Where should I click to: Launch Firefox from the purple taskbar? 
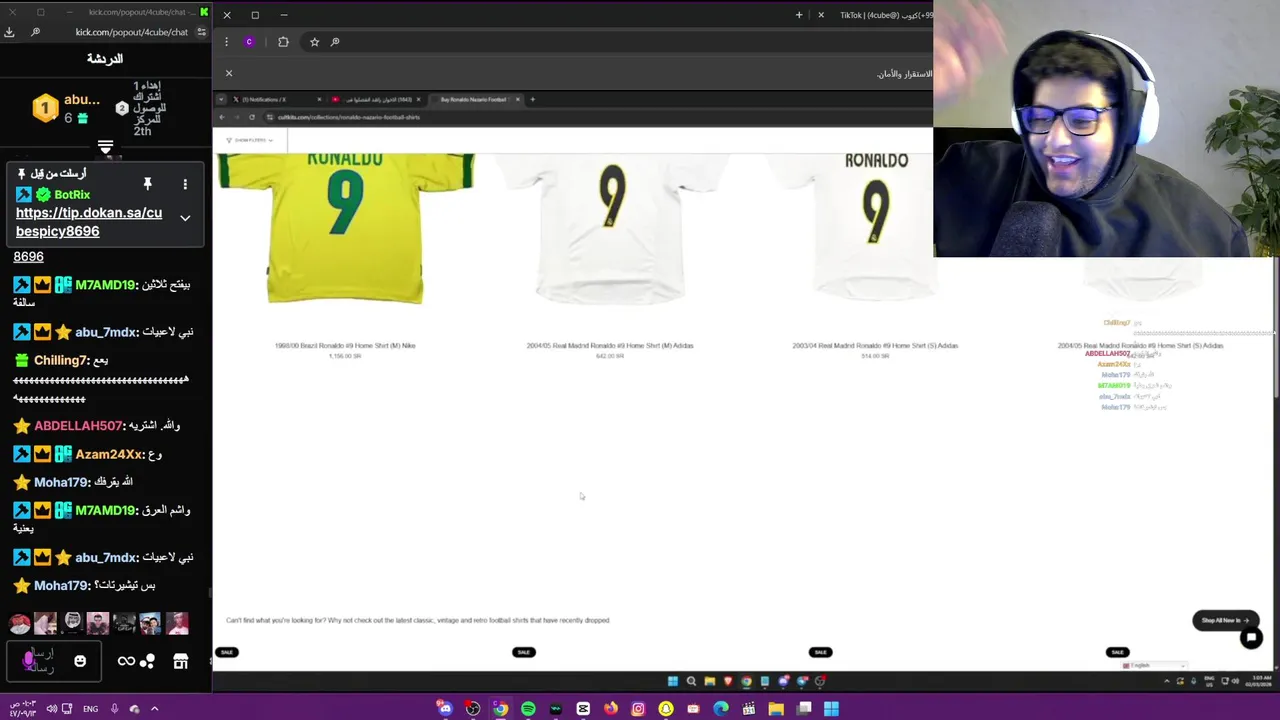610,709
